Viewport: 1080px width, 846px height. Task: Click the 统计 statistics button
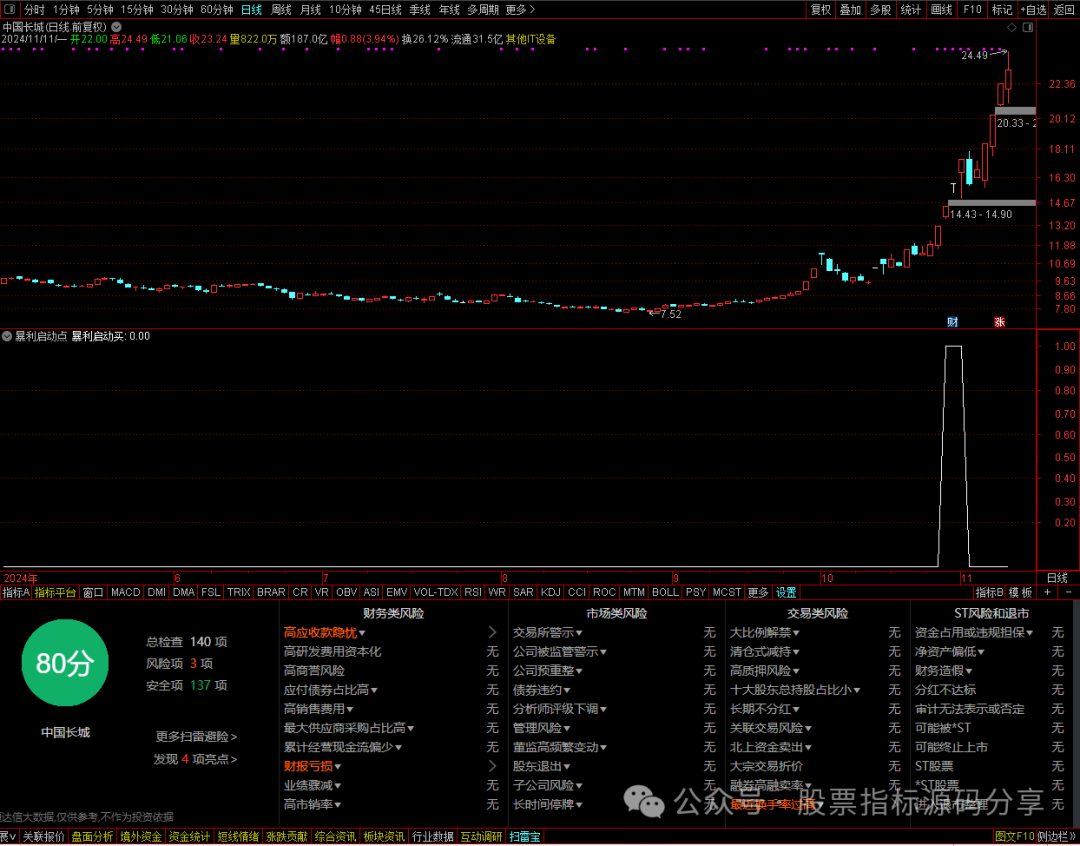click(x=911, y=10)
